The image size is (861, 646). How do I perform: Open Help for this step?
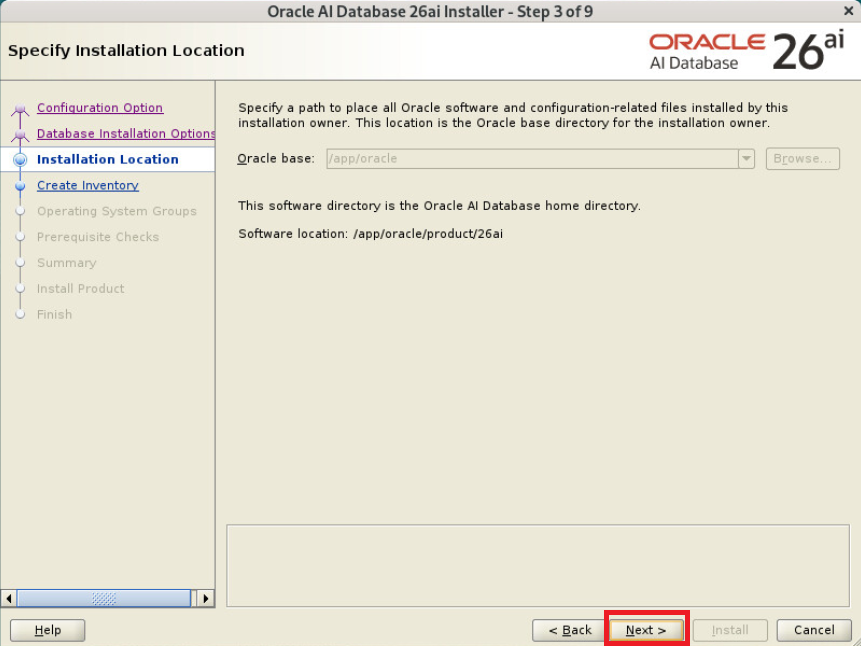[x=48, y=630]
